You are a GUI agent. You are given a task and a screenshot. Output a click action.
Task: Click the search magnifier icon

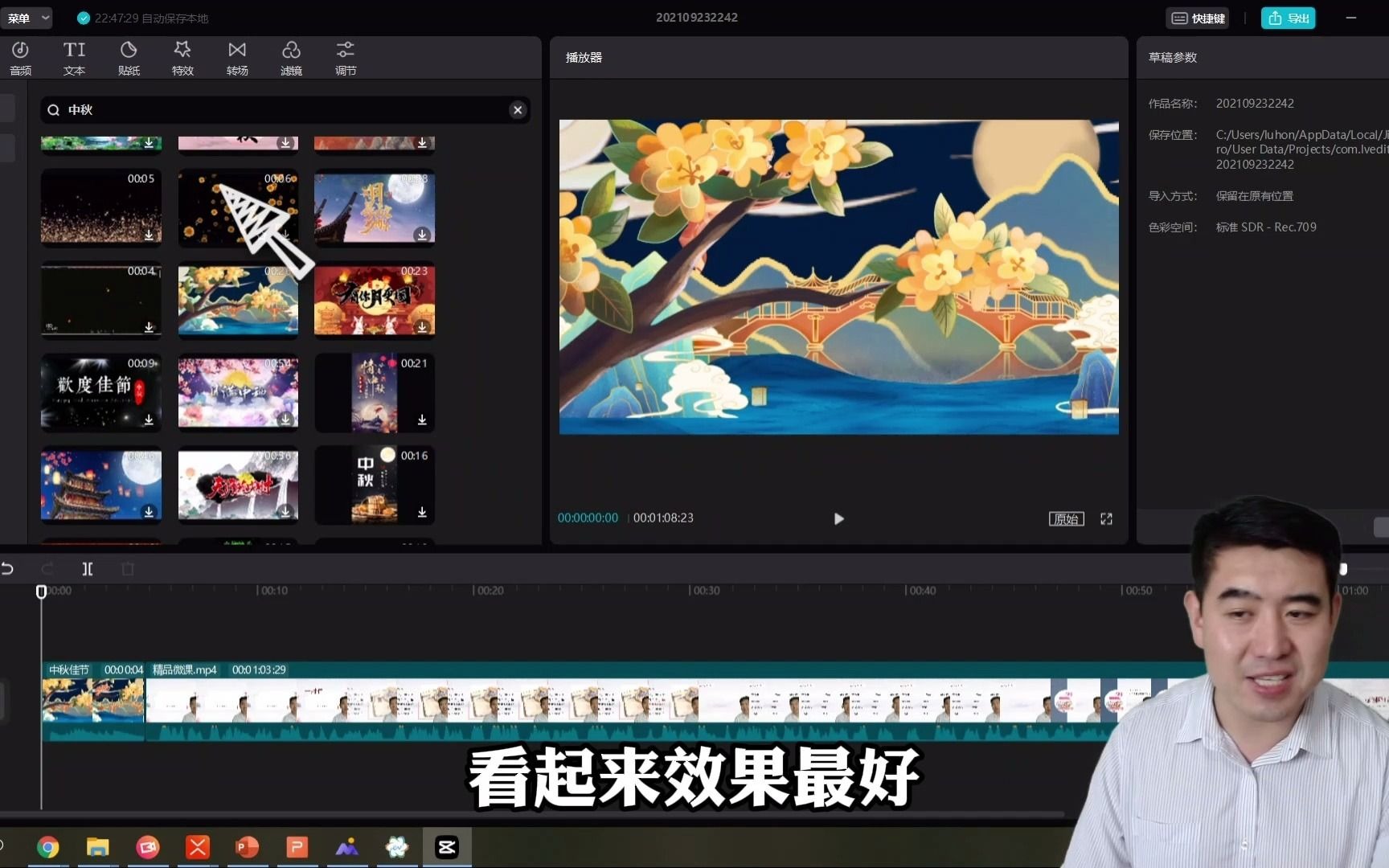click(53, 110)
